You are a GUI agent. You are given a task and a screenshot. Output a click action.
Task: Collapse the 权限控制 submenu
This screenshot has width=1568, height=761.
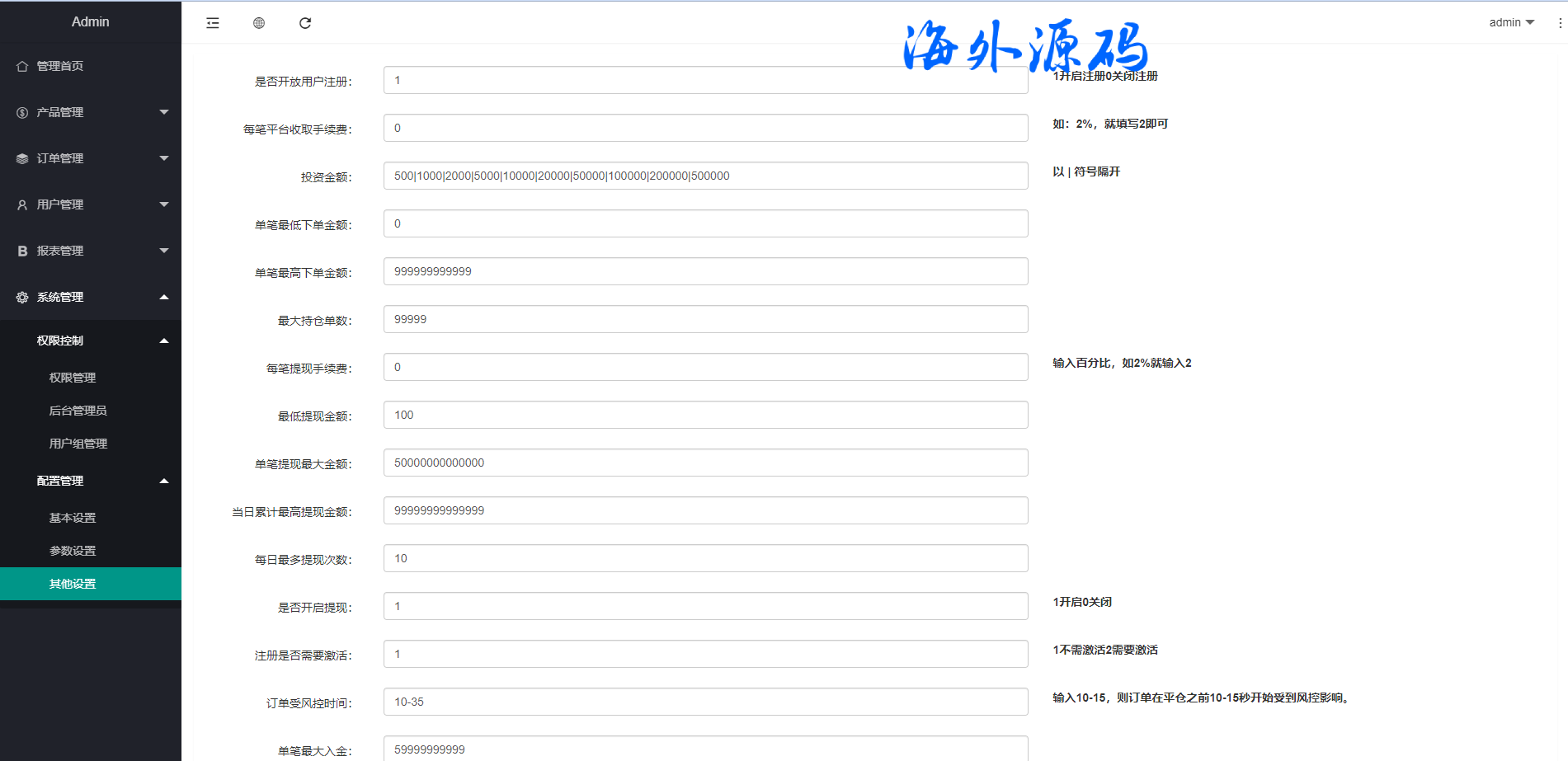[x=163, y=341]
